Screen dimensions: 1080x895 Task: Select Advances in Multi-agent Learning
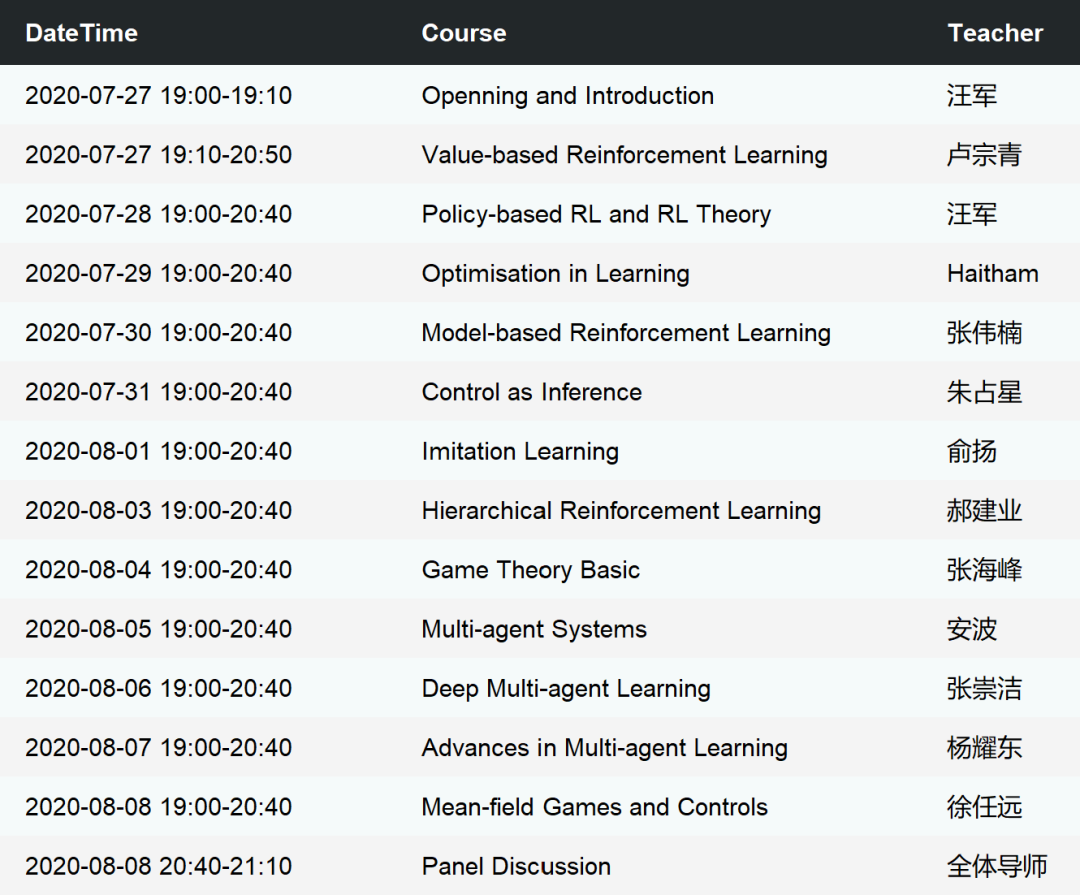point(604,748)
